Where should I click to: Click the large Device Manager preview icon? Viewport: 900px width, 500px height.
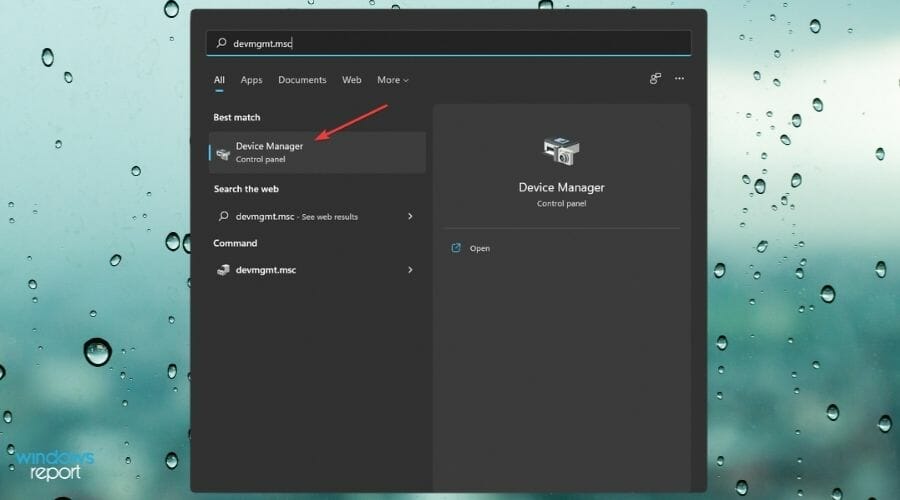tap(561, 152)
